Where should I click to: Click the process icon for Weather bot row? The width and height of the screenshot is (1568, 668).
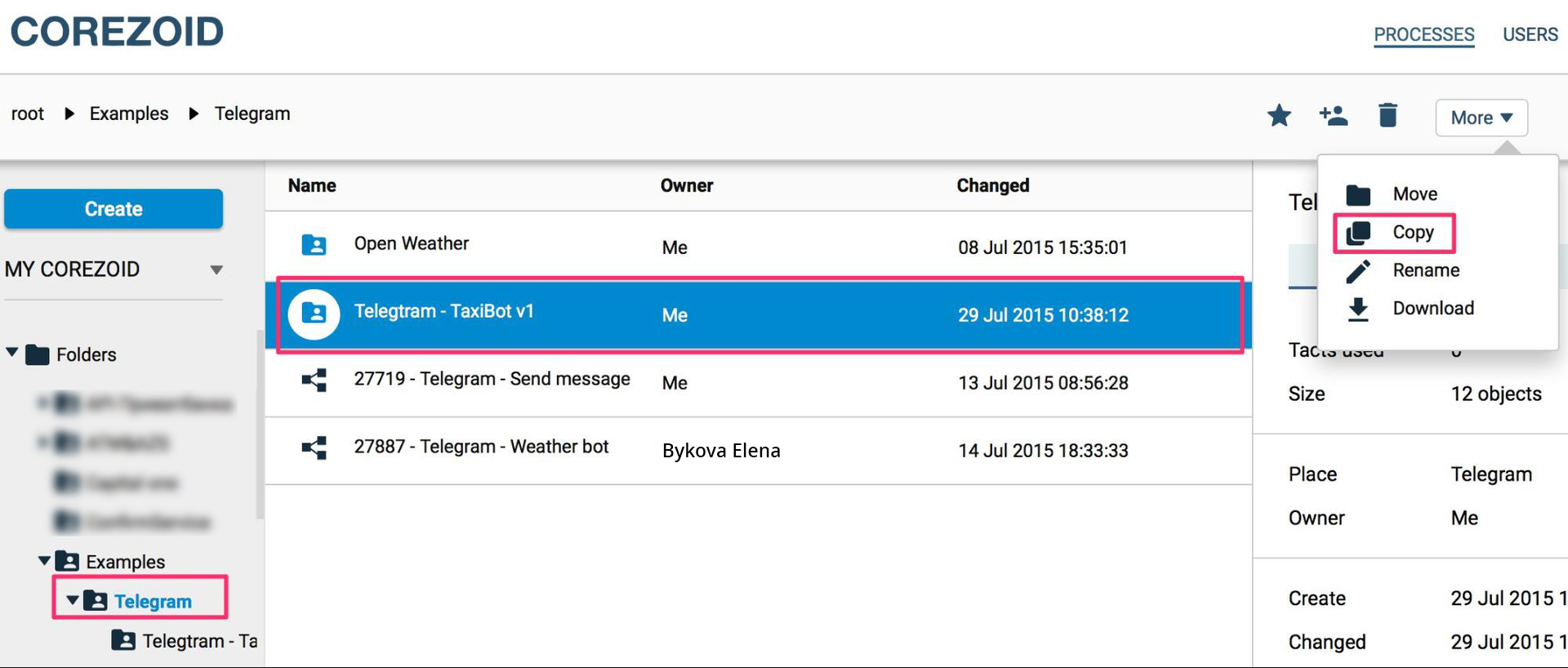point(314,448)
